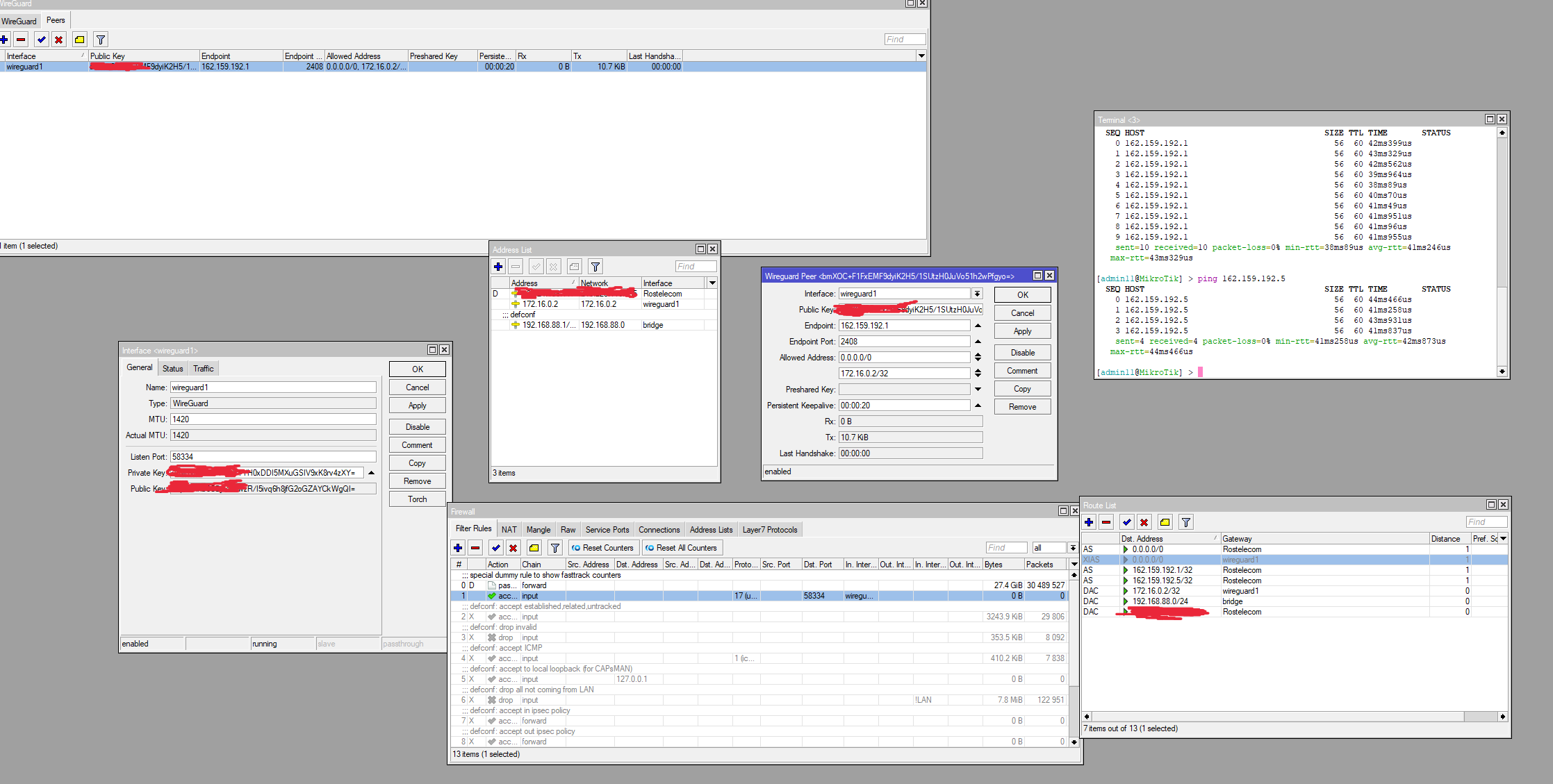Click Firewall rules list down scroll arrow
The image size is (1553, 784).
tap(1074, 742)
